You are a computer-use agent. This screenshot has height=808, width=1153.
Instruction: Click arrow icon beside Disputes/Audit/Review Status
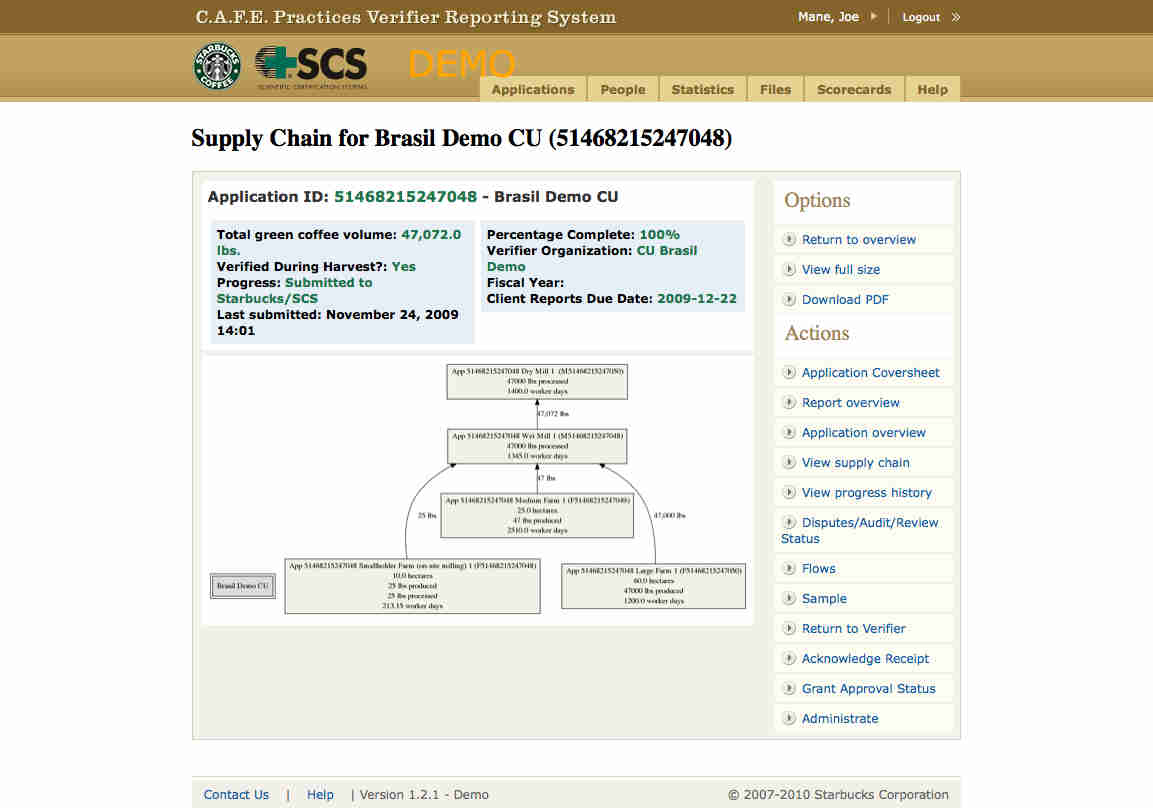[789, 522]
